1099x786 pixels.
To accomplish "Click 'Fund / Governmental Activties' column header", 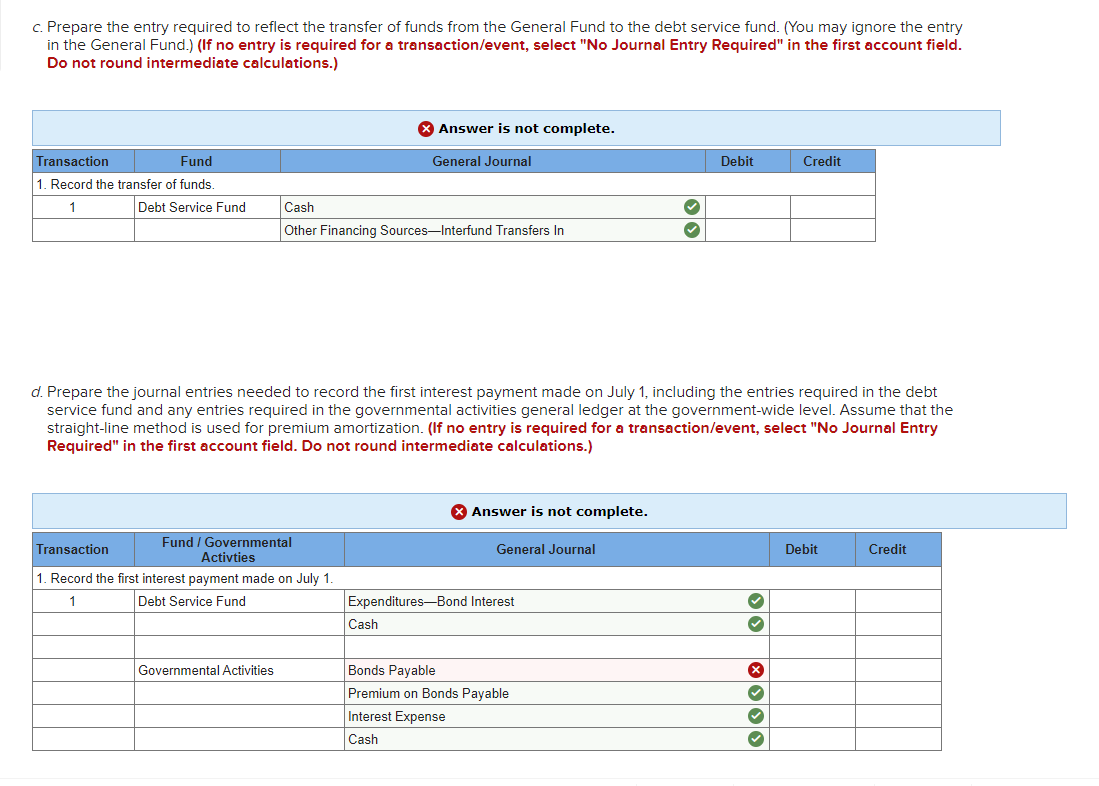I will click(x=239, y=550).
